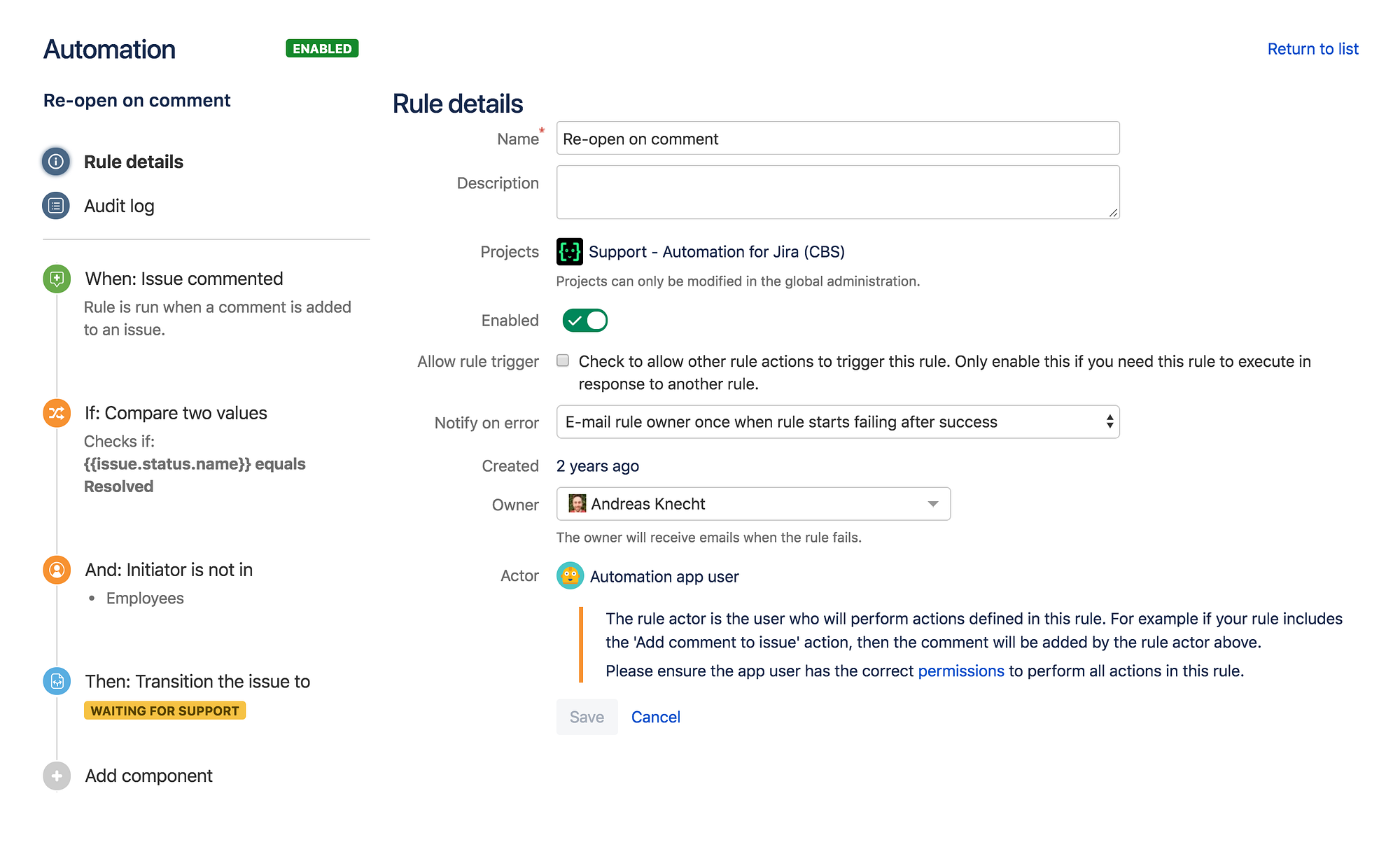Click the Cancel link

[655, 717]
